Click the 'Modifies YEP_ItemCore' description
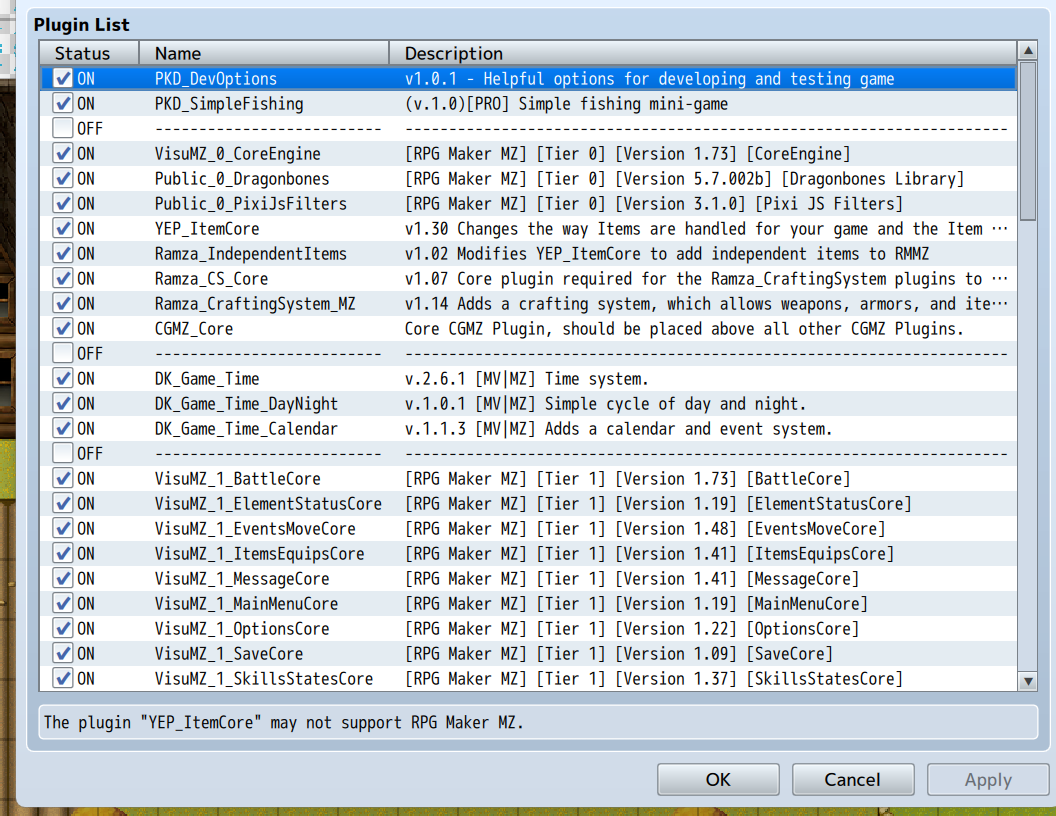Image resolution: width=1056 pixels, height=816 pixels. click(x=667, y=254)
